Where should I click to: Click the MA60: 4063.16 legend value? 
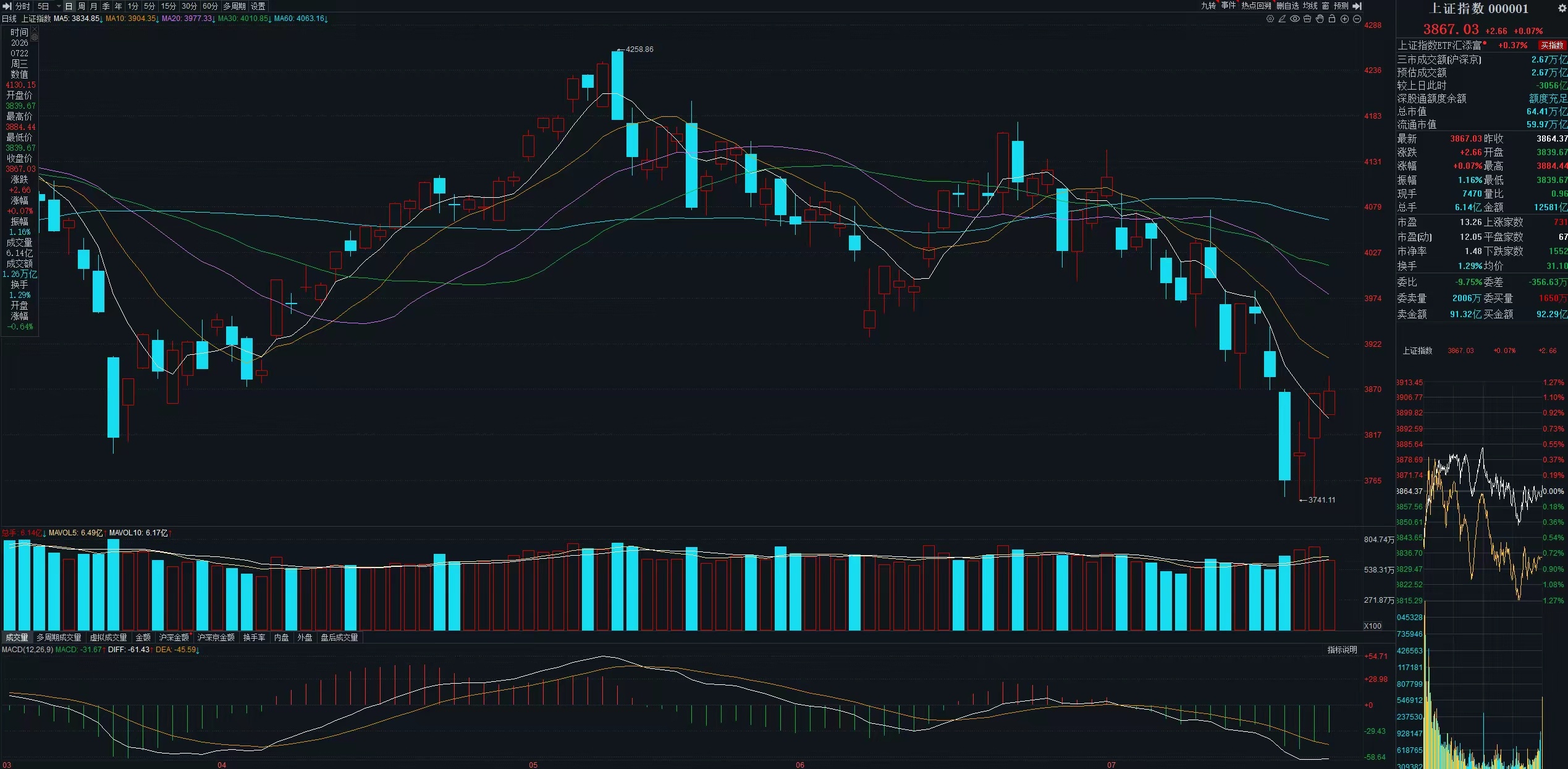(300, 19)
